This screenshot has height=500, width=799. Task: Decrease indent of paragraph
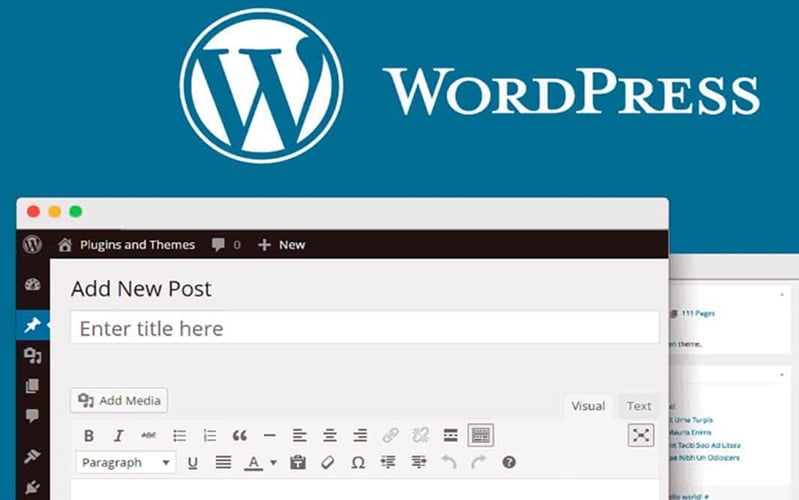pos(388,462)
